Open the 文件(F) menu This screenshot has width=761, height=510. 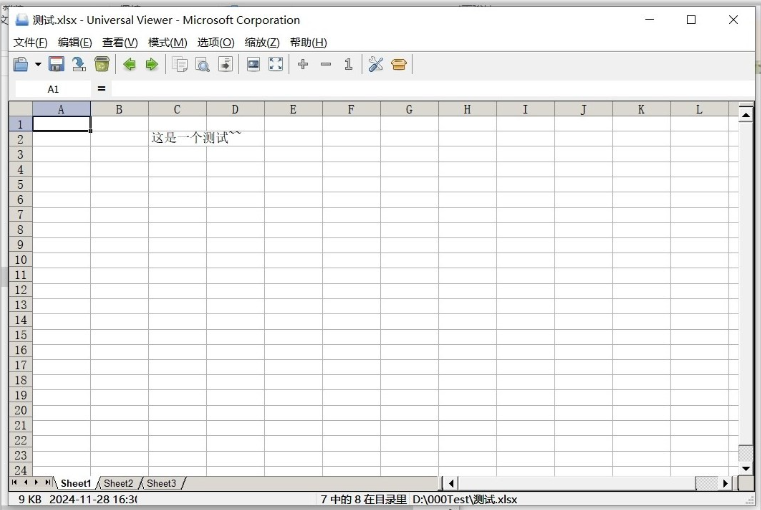[30, 43]
